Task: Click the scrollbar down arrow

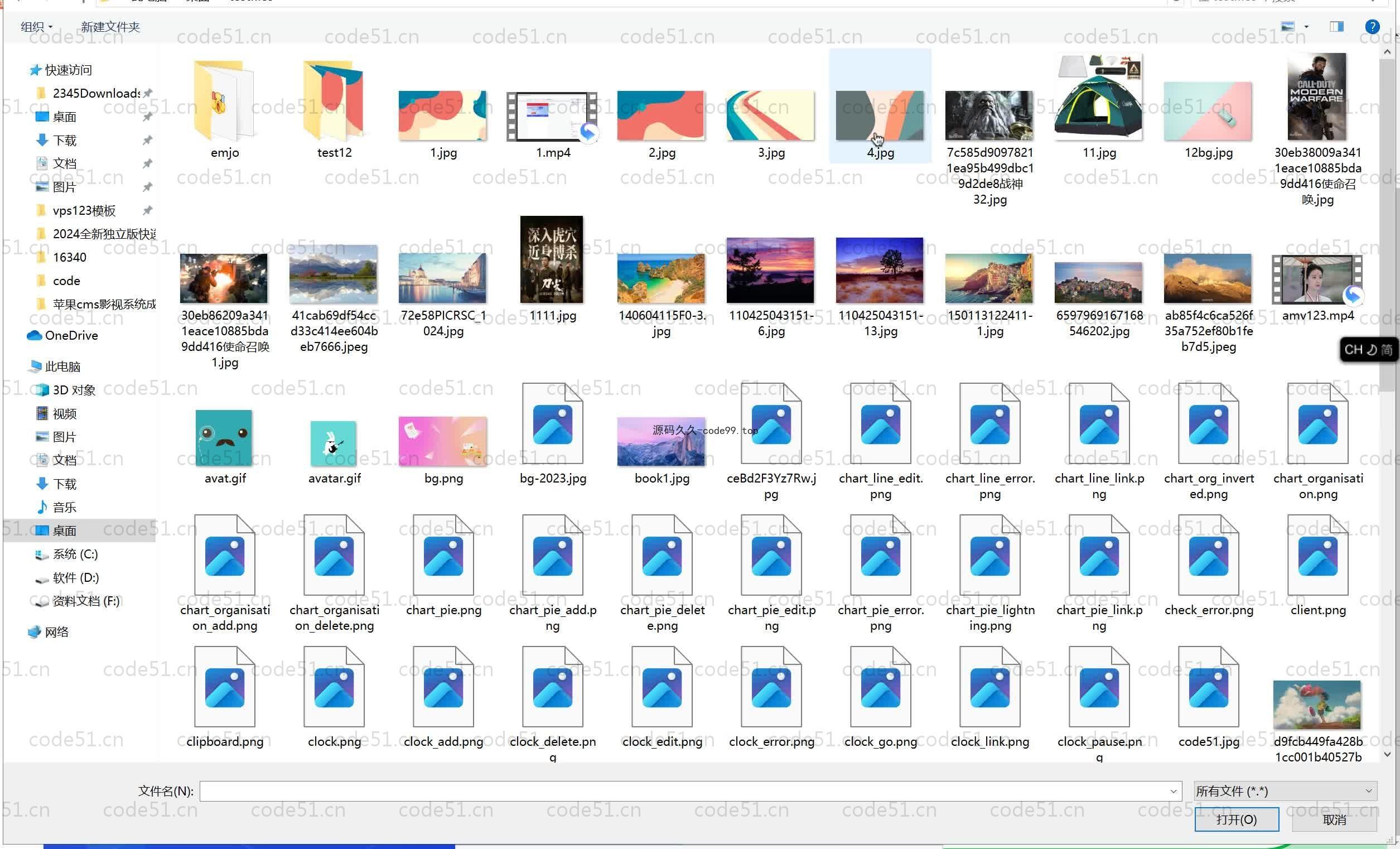Action: 1388,754
